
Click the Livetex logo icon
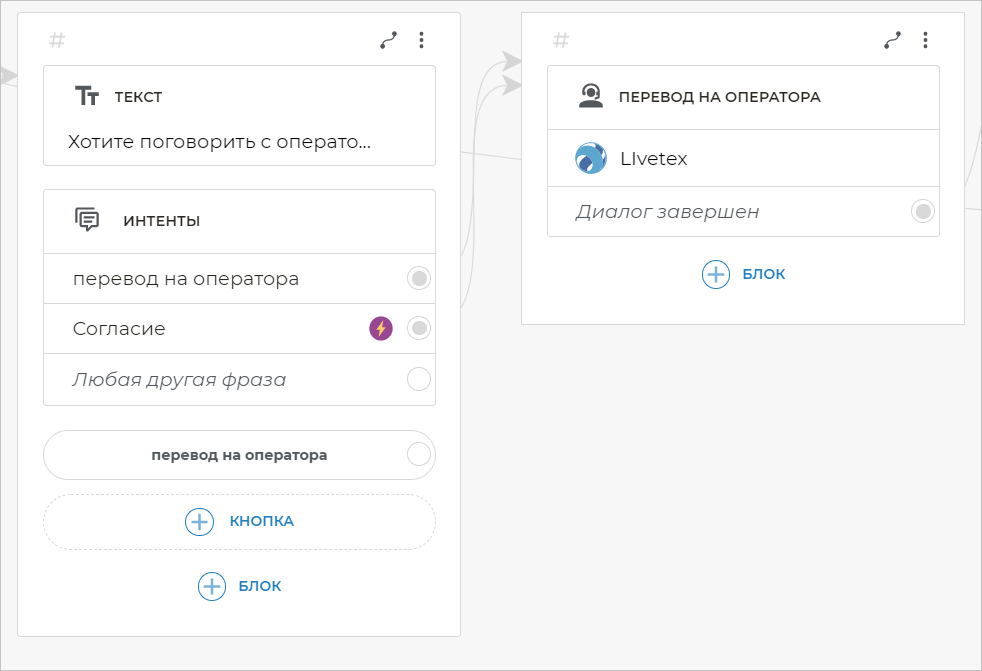point(591,158)
